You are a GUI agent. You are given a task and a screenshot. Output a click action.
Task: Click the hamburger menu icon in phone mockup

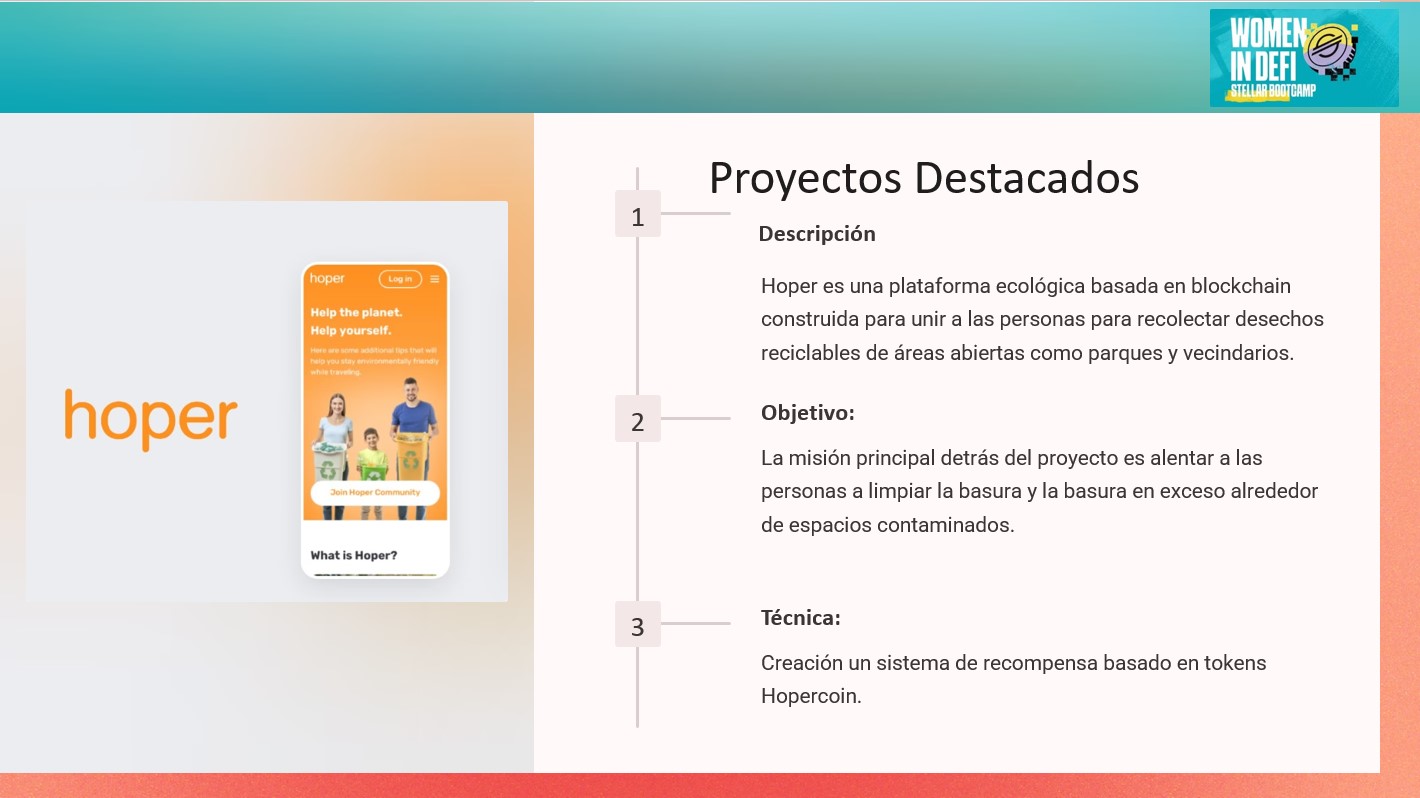[434, 279]
